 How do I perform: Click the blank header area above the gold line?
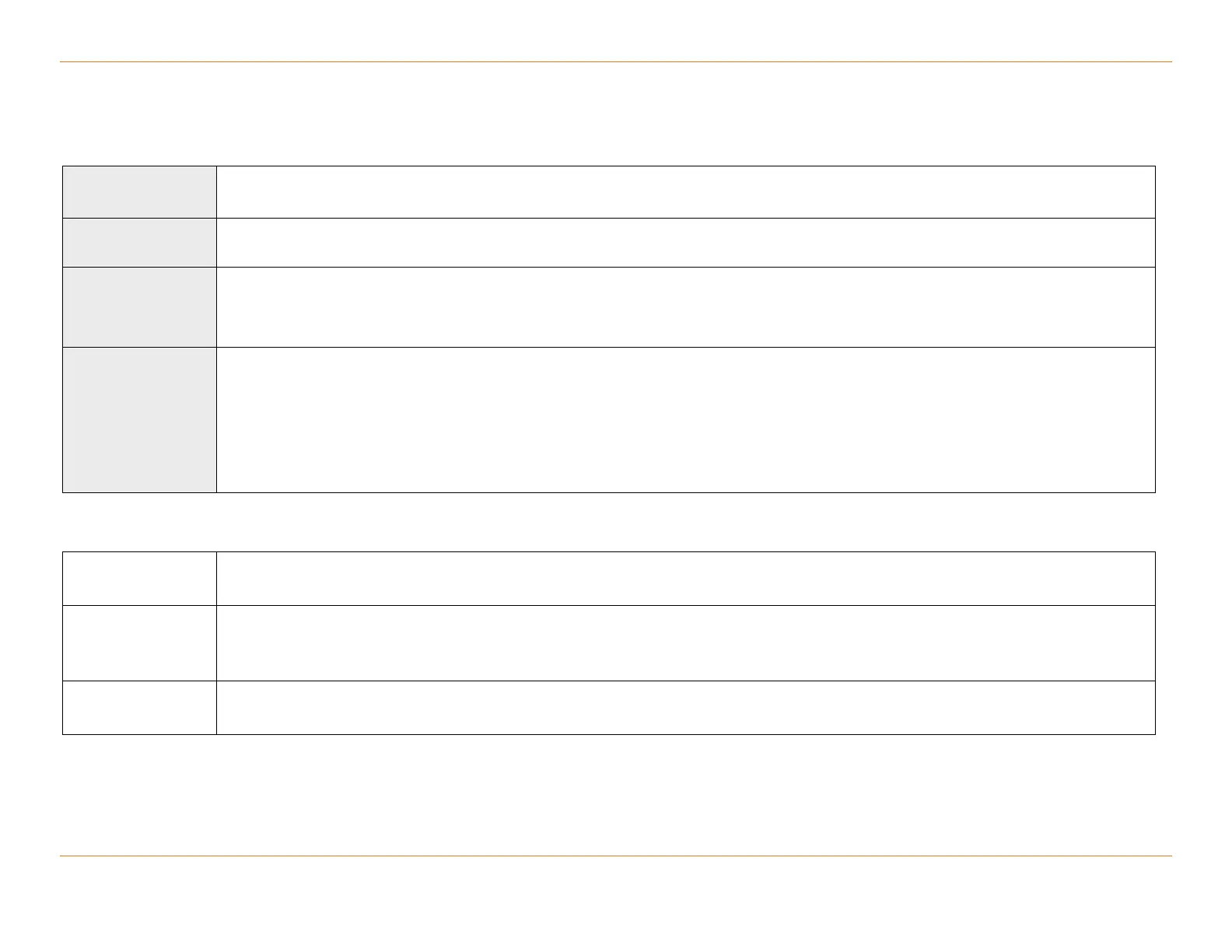[x=616, y=31]
